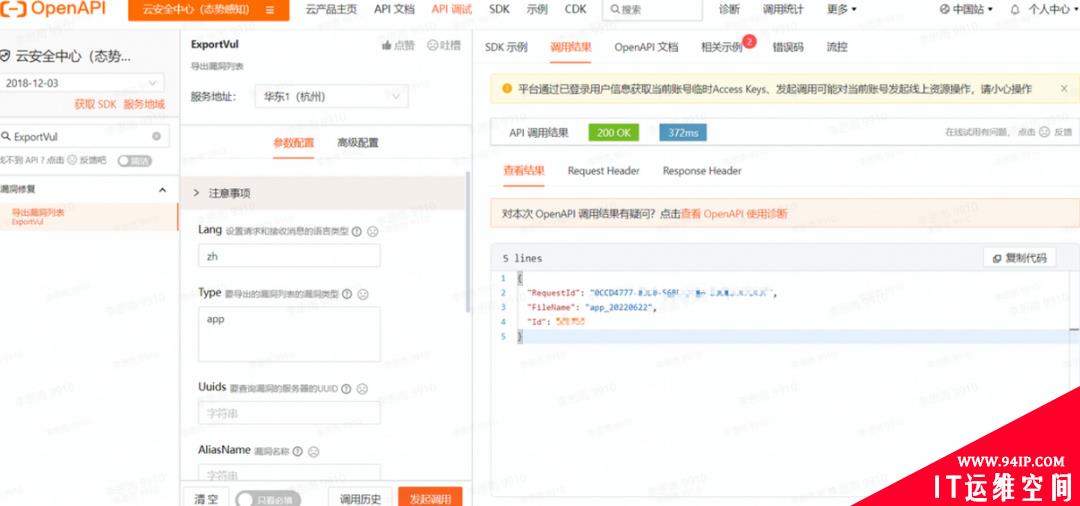The width and height of the screenshot is (1080, 506).
Task: Switch to the SDK 示例 tab
Action: point(506,47)
